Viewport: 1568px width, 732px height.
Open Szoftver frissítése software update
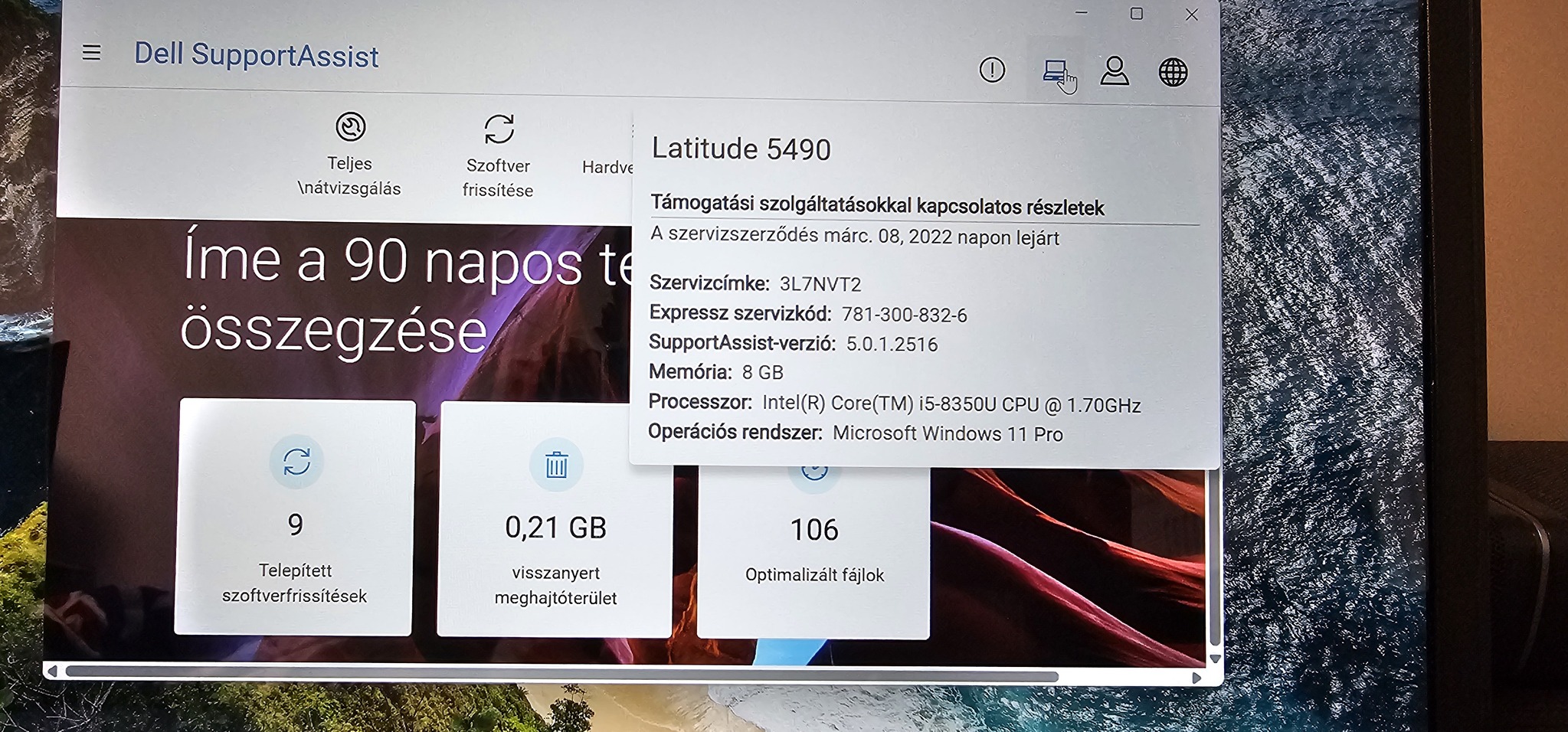pos(498,156)
